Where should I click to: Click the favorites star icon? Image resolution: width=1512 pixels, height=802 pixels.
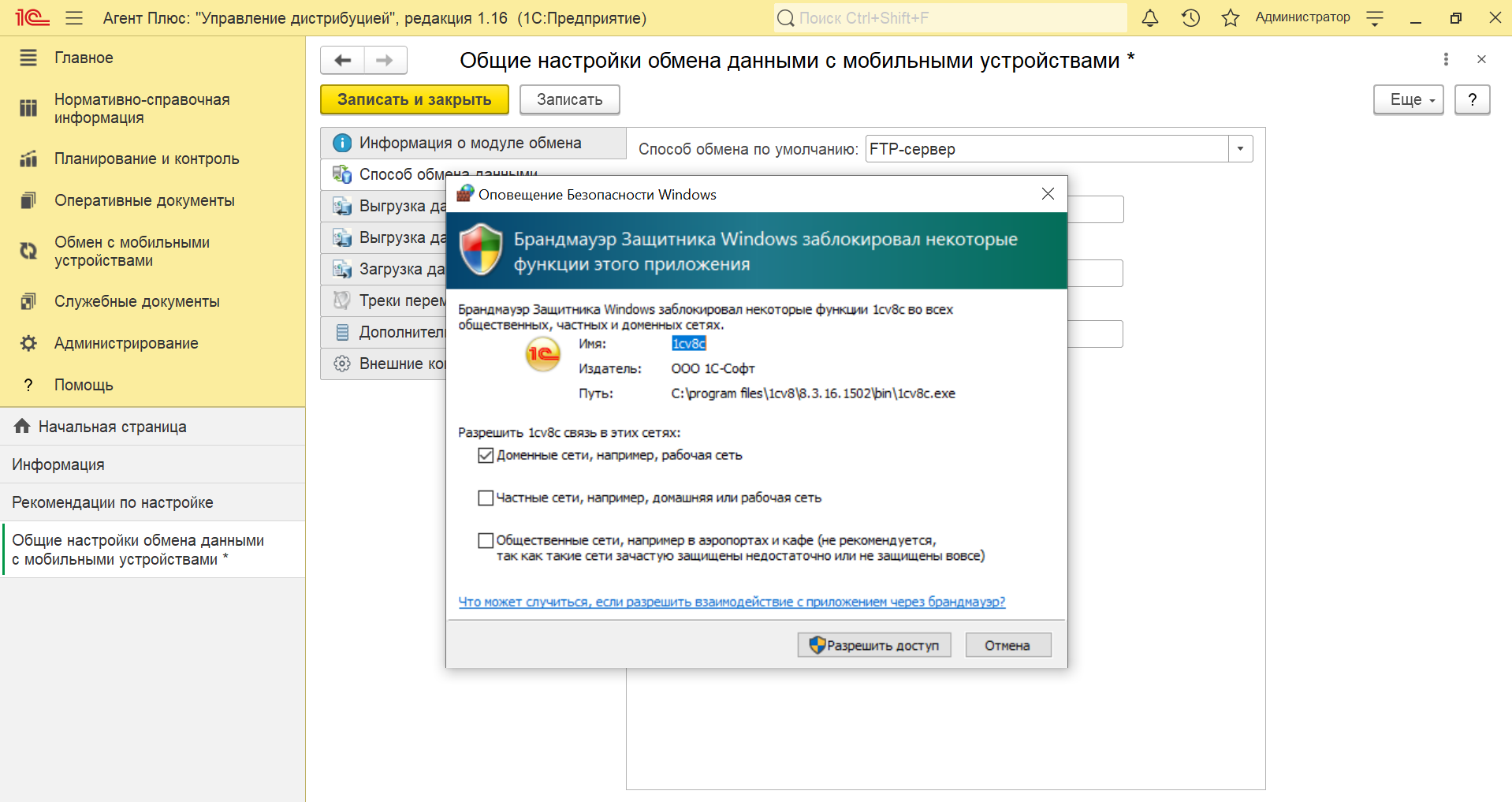pos(1230,18)
